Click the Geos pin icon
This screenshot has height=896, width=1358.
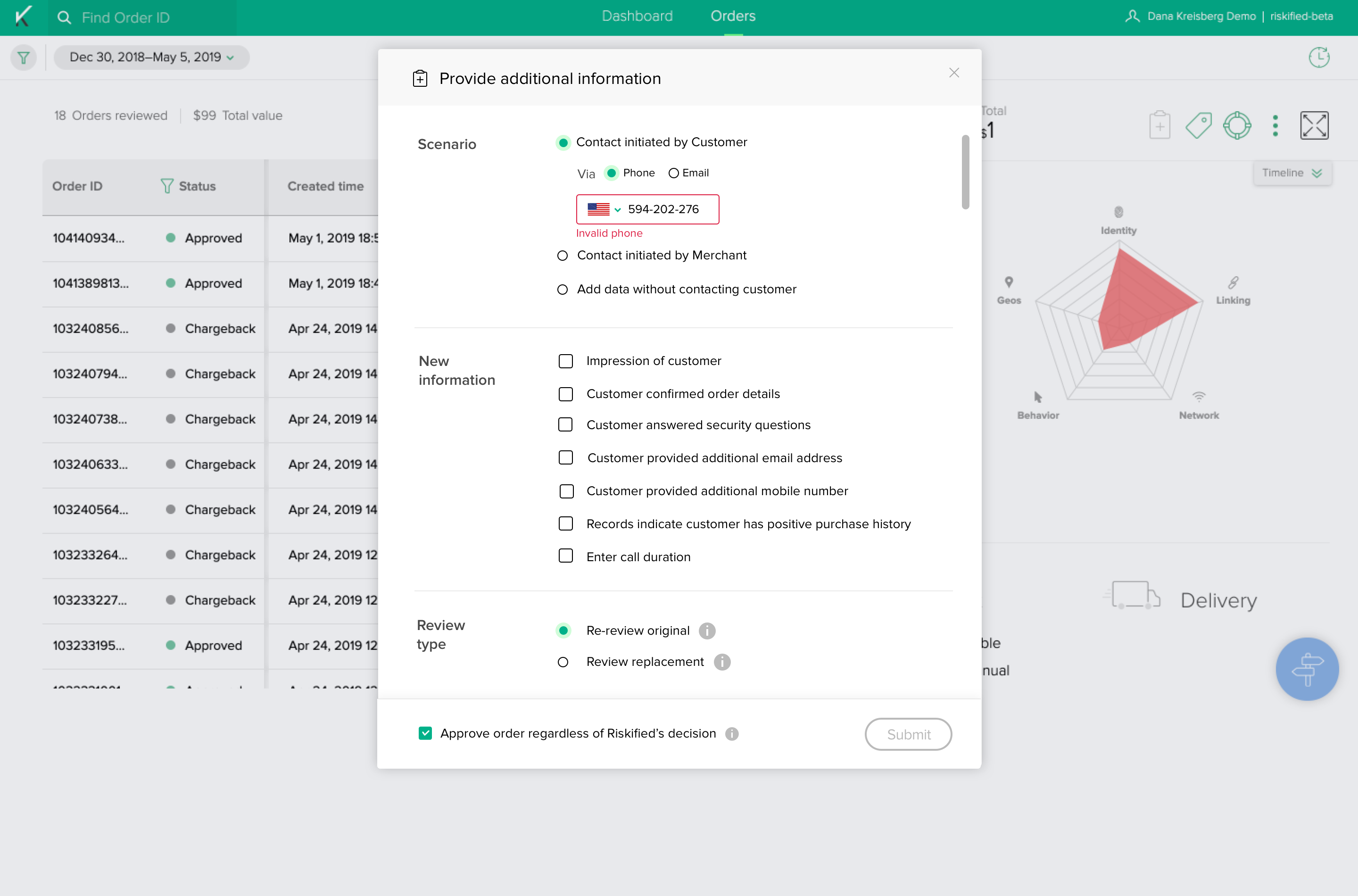click(1009, 282)
